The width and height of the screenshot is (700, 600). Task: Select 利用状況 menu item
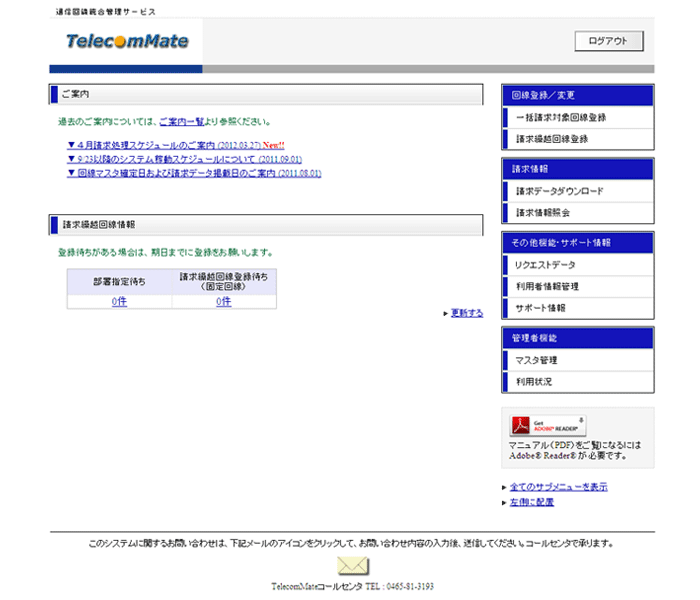tap(578, 382)
